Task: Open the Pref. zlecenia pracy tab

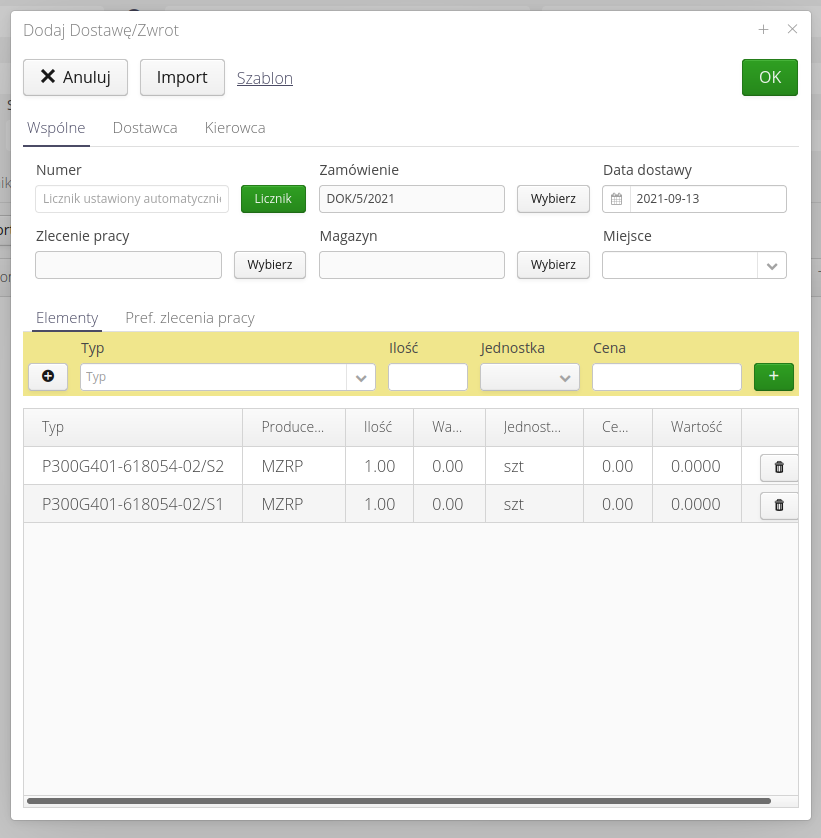Action: pyautogui.click(x=190, y=318)
